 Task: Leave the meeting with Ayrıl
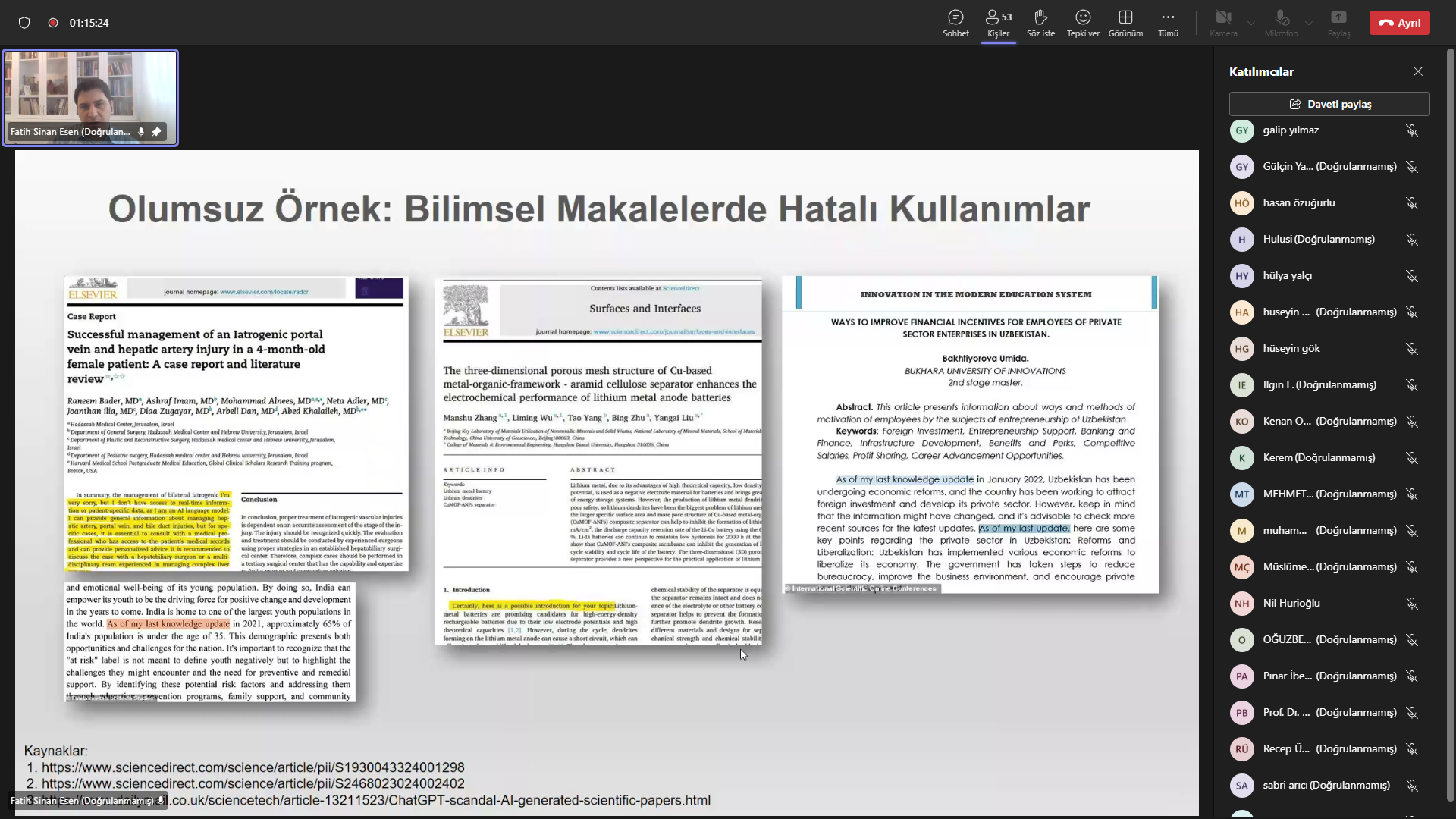[x=1400, y=23]
